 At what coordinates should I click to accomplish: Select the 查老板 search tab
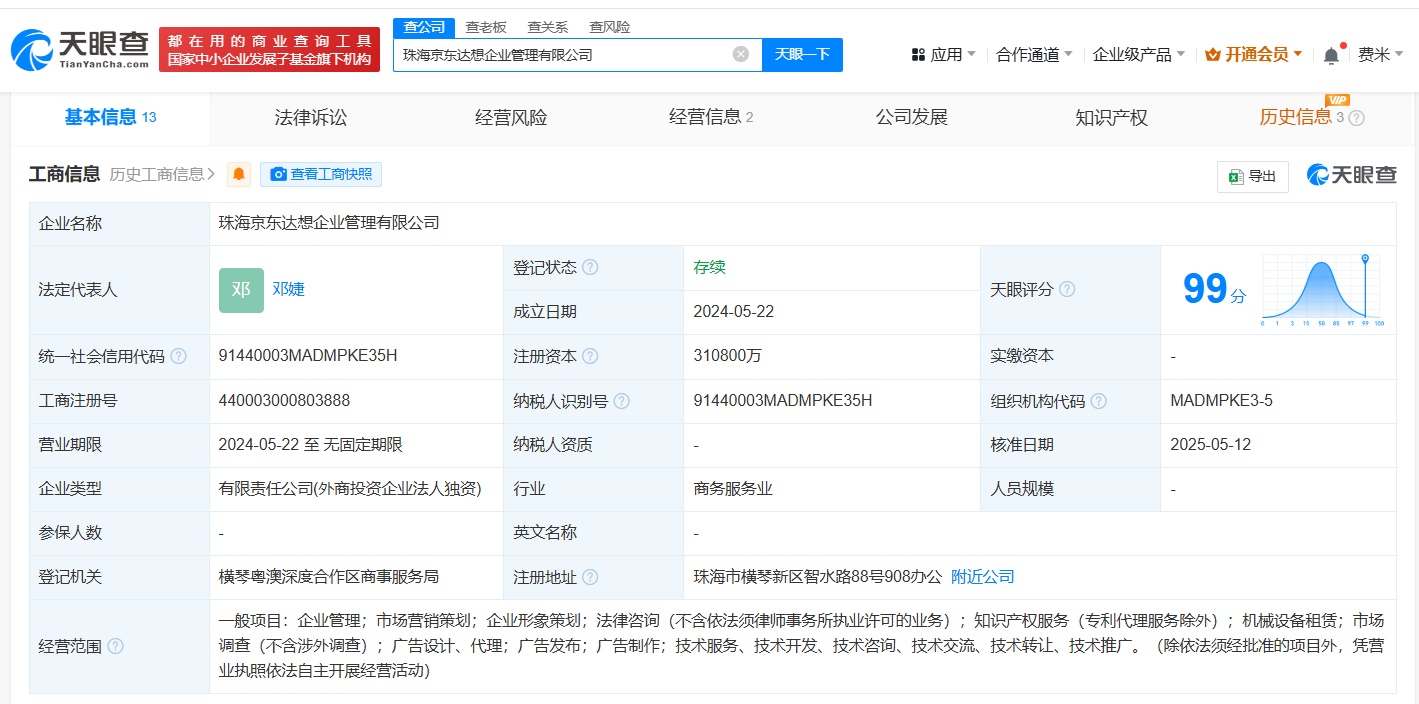(x=486, y=27)
